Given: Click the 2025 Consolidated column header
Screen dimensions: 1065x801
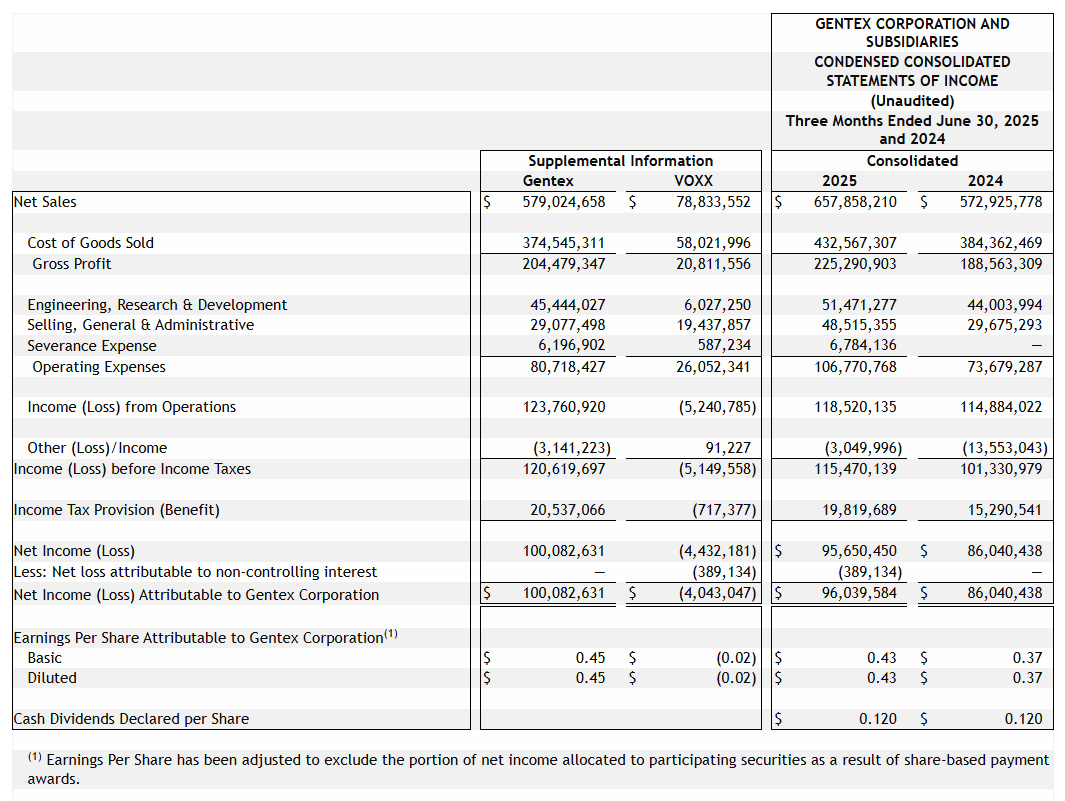Looking at the screenshot, I should 839,181.
